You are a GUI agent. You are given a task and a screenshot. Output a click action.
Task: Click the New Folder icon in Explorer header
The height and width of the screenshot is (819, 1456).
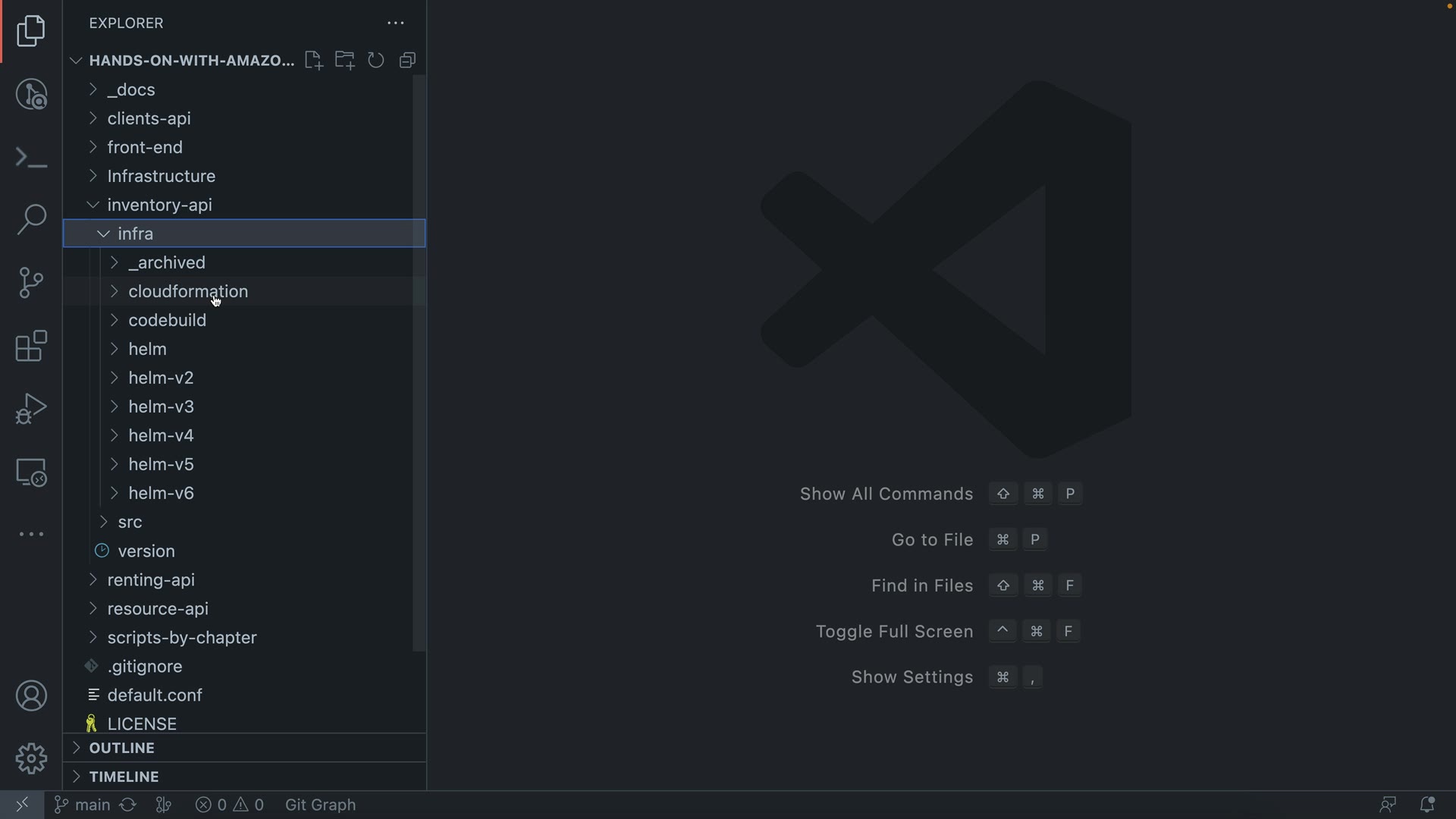(x=345, y=61)
